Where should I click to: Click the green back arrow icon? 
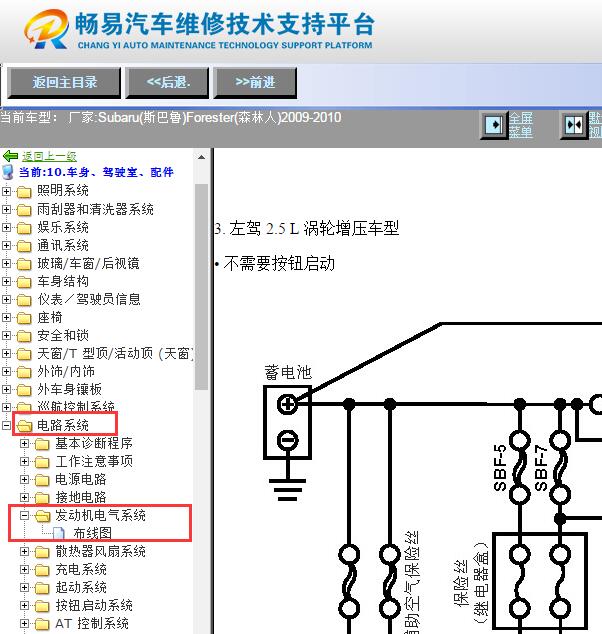pos(10,156)
